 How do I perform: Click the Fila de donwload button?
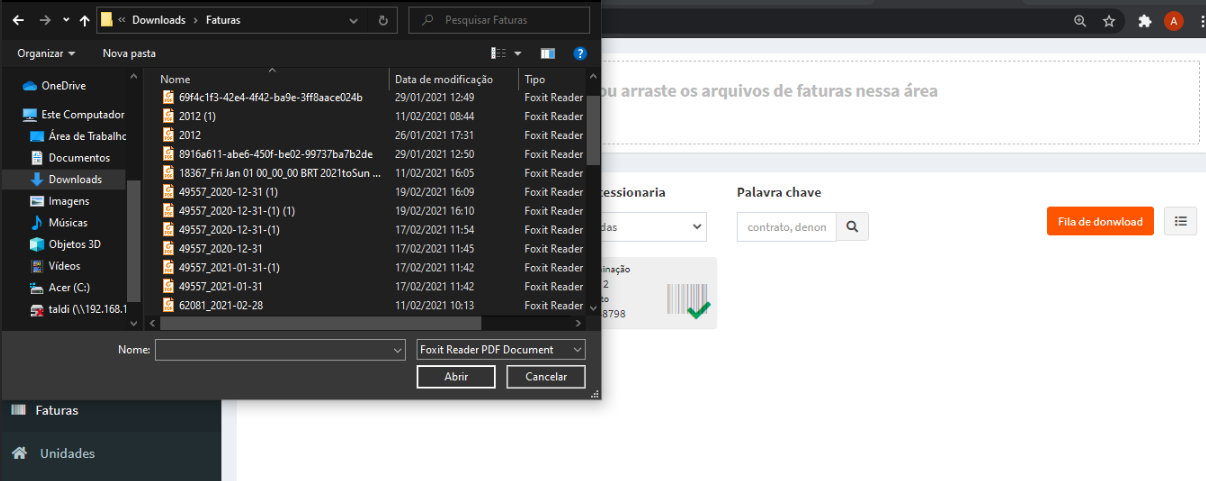[x=1100, y=221]
